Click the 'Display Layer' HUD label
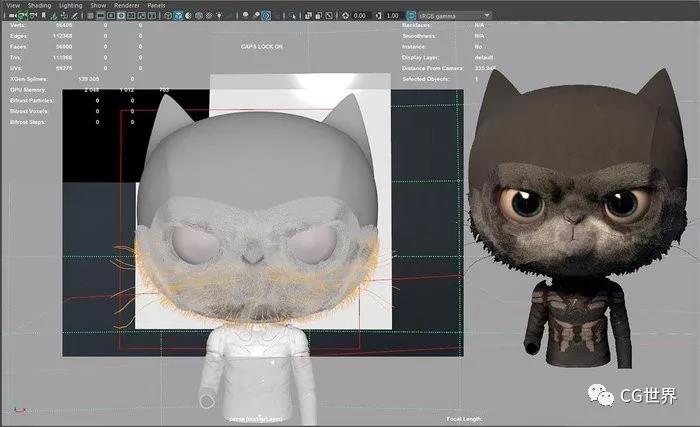The image size is (700, 427). coord(420,57)
